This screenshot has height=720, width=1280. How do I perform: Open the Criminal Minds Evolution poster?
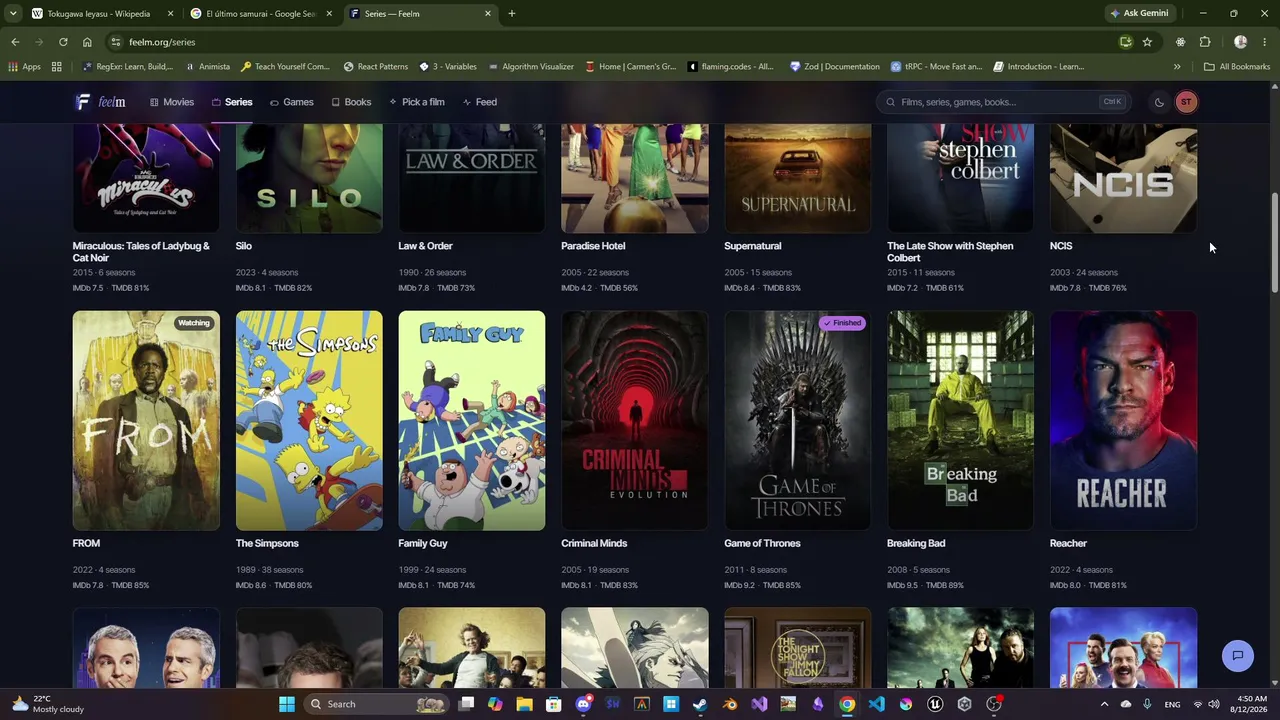pyautogui.click(x=635, y=420)
